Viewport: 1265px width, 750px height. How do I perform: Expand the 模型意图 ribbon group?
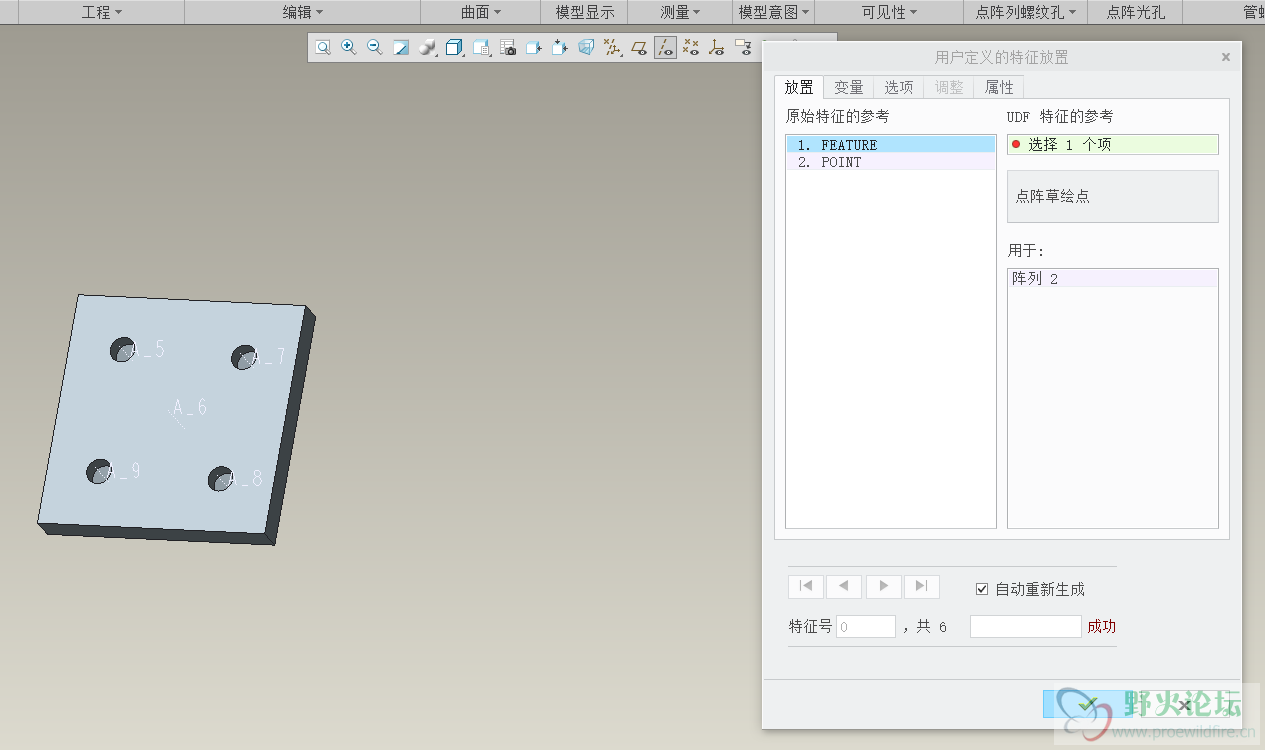pos(774,12)
